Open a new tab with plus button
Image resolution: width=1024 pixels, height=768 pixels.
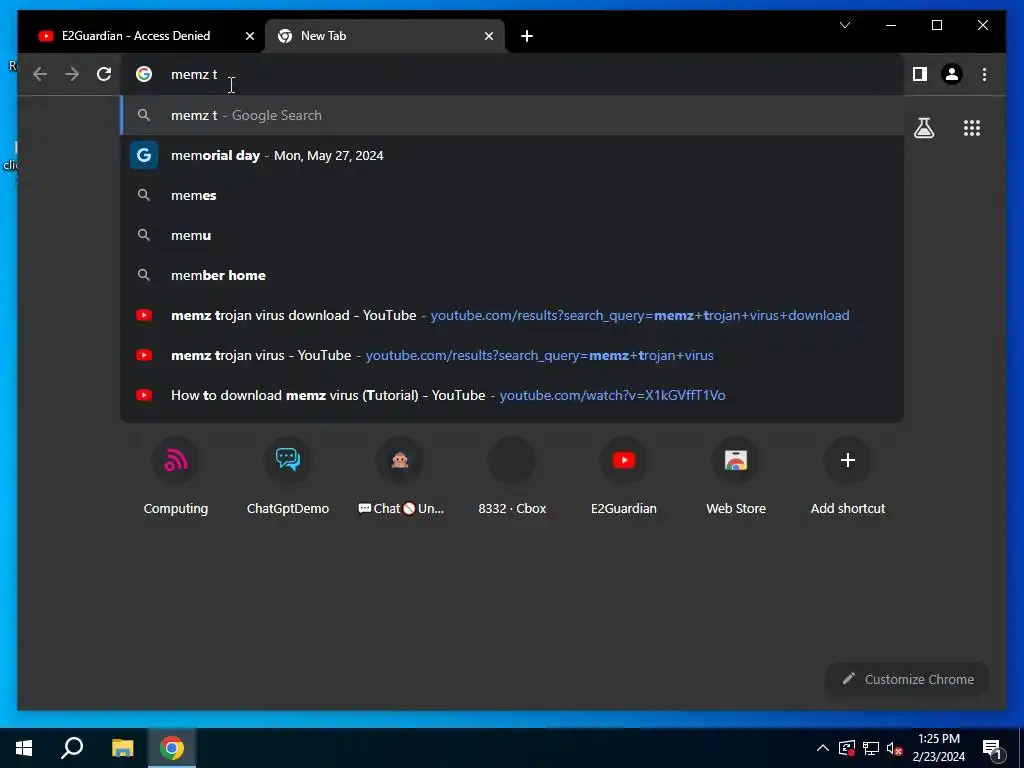(x=527, y=36)
